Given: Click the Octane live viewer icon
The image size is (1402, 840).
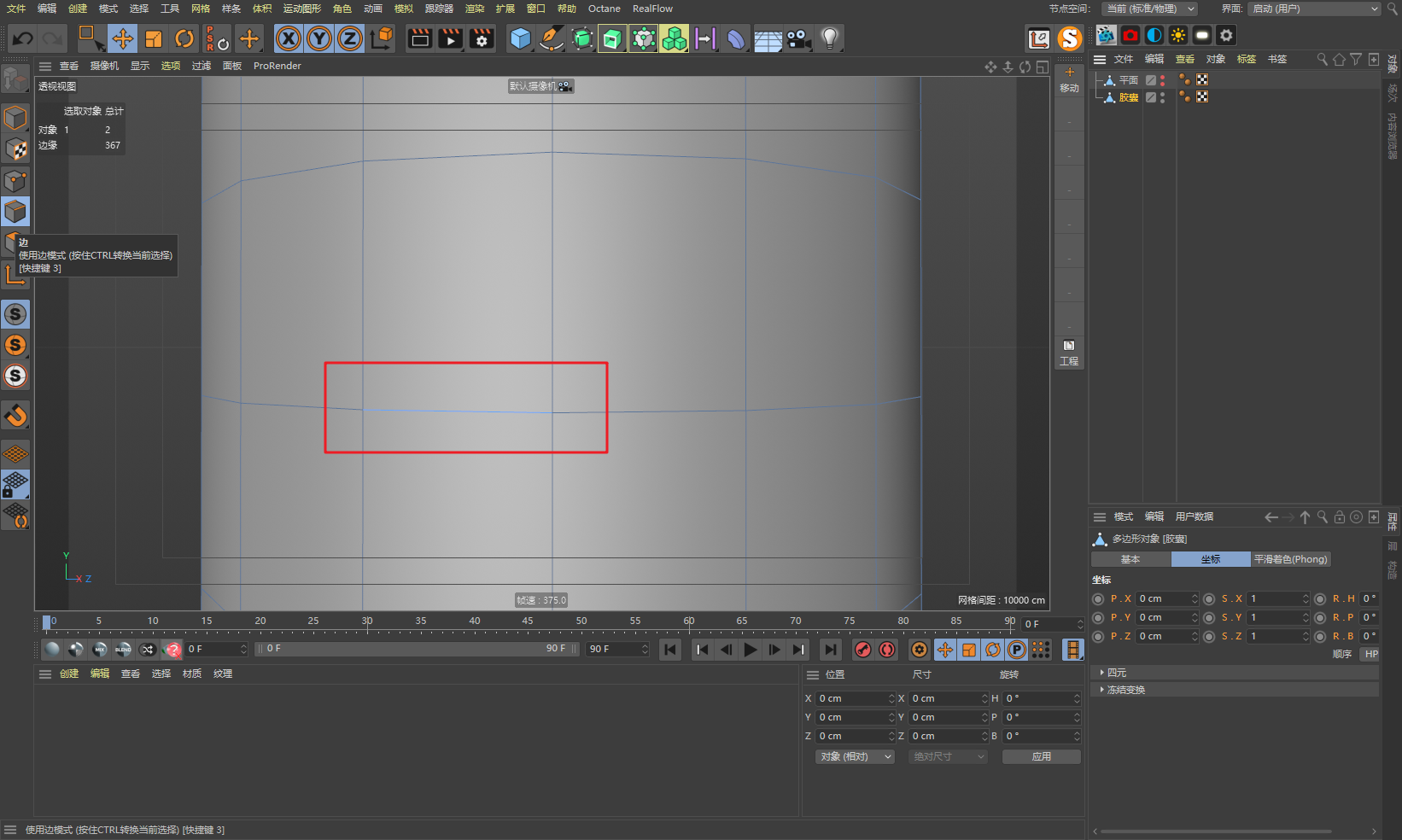Looking at the screenshot, I should click(1106, 35).
